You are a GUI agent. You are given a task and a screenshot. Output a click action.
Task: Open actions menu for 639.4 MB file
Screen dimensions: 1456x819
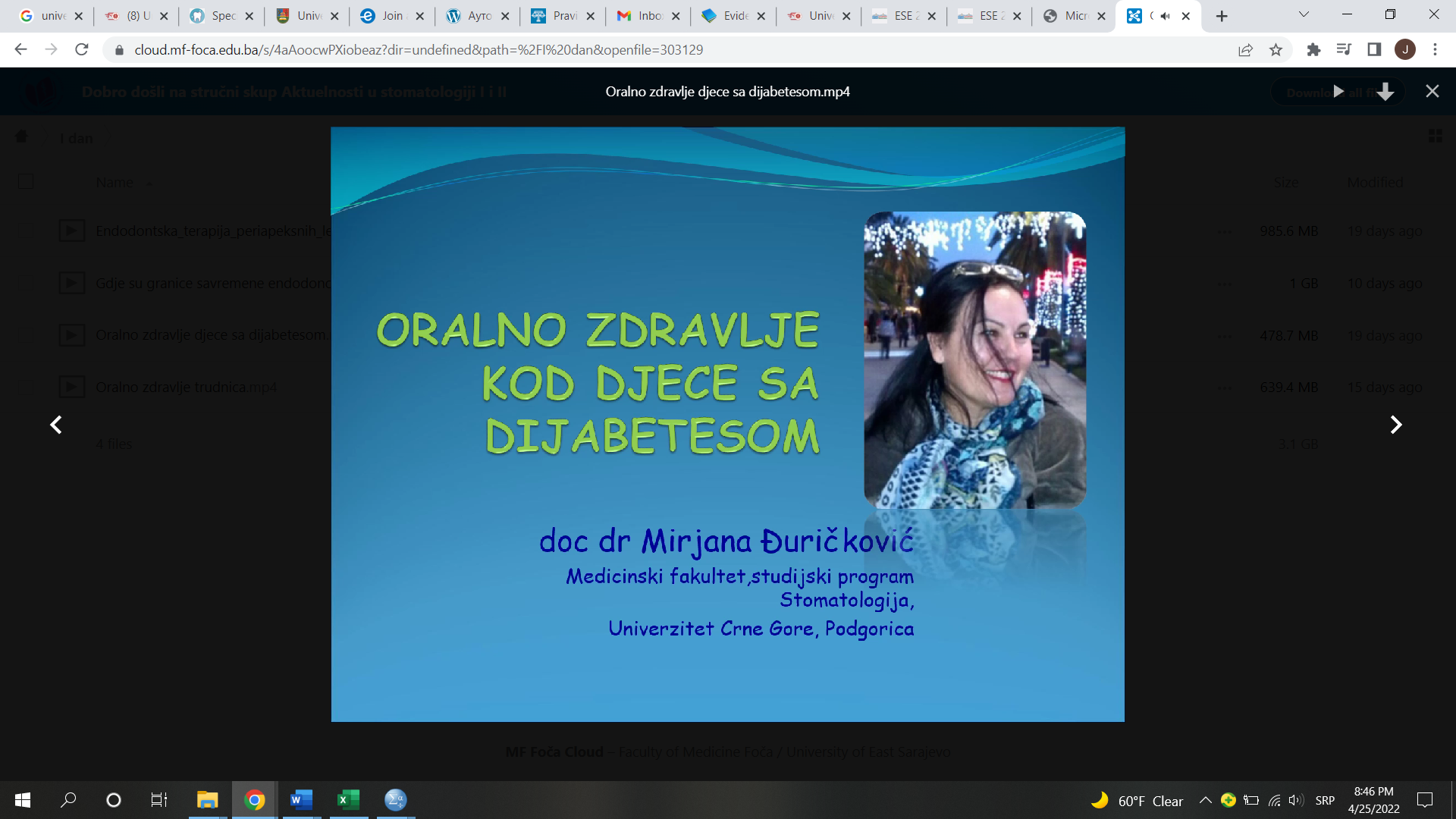pos(1225,388)
